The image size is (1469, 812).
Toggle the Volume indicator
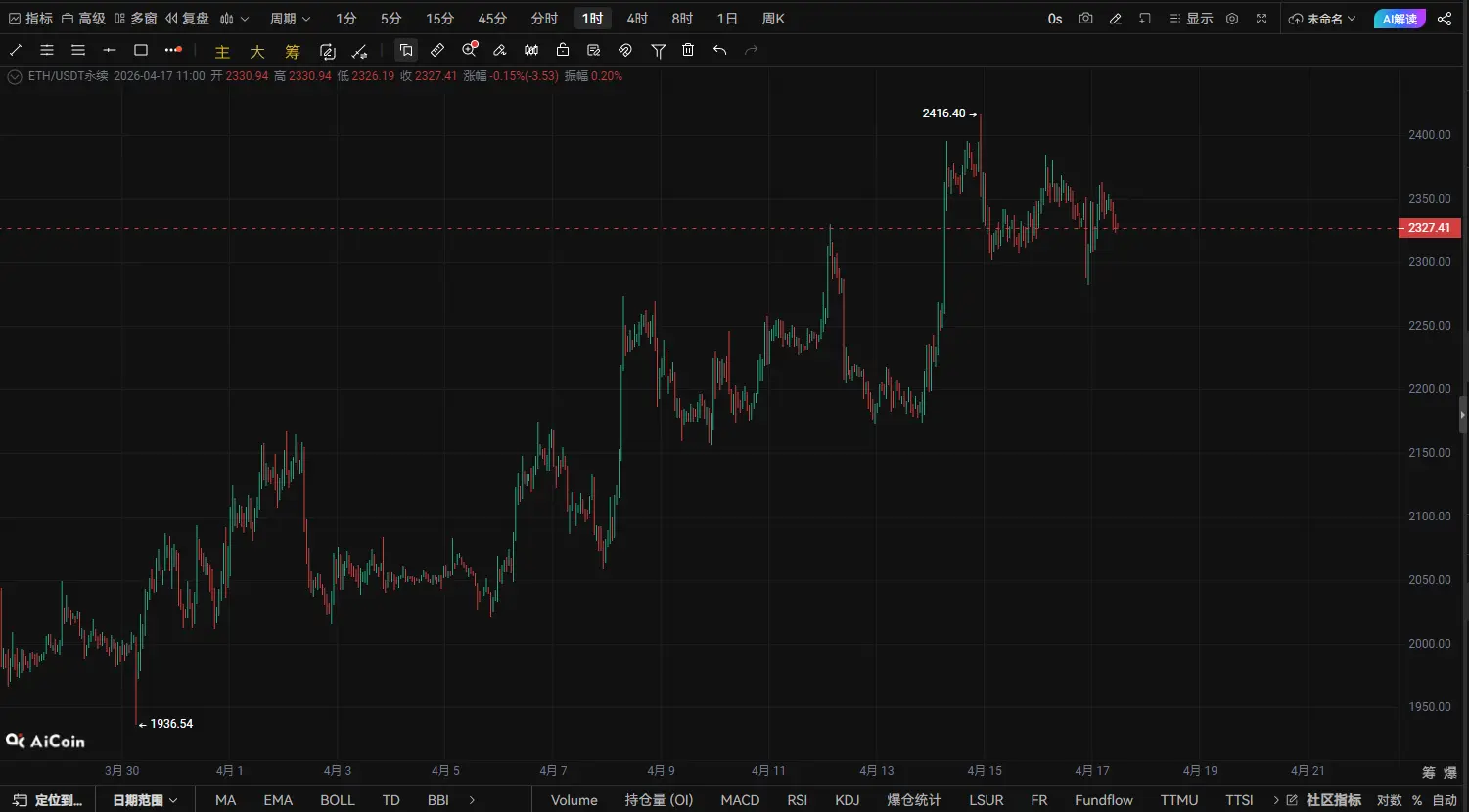coord(574,800)
